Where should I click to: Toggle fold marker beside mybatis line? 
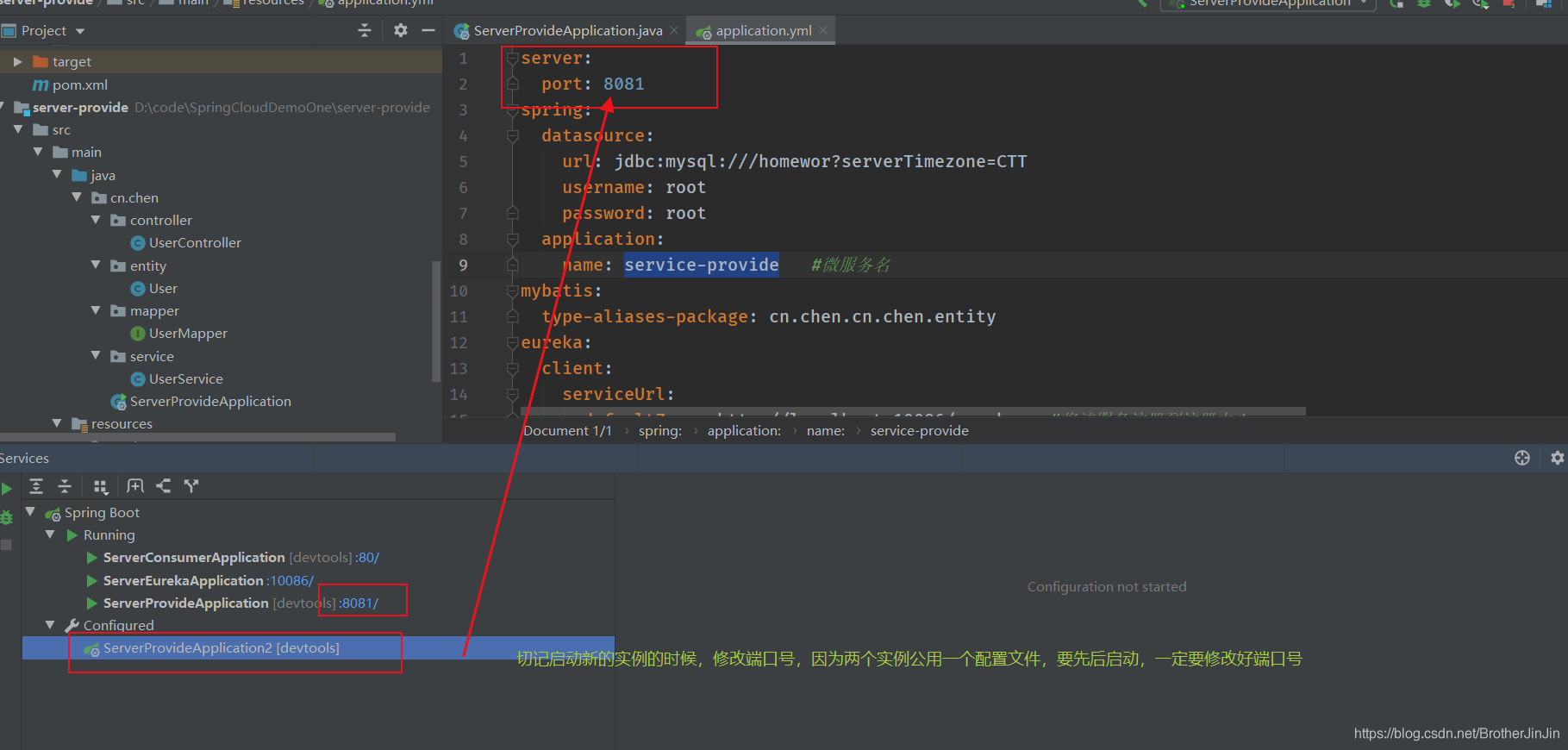[513, 291]
